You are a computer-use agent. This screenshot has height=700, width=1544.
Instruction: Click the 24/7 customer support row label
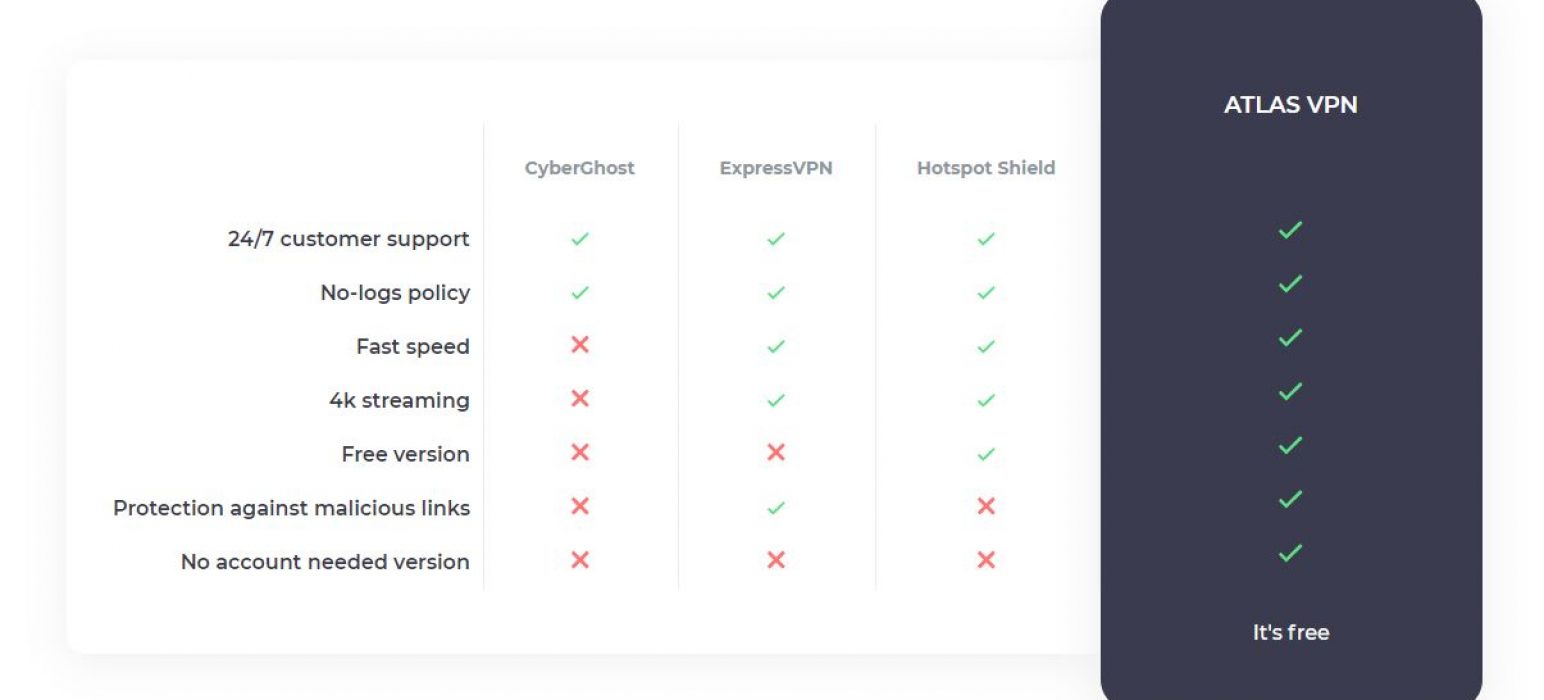pos(349,239)
